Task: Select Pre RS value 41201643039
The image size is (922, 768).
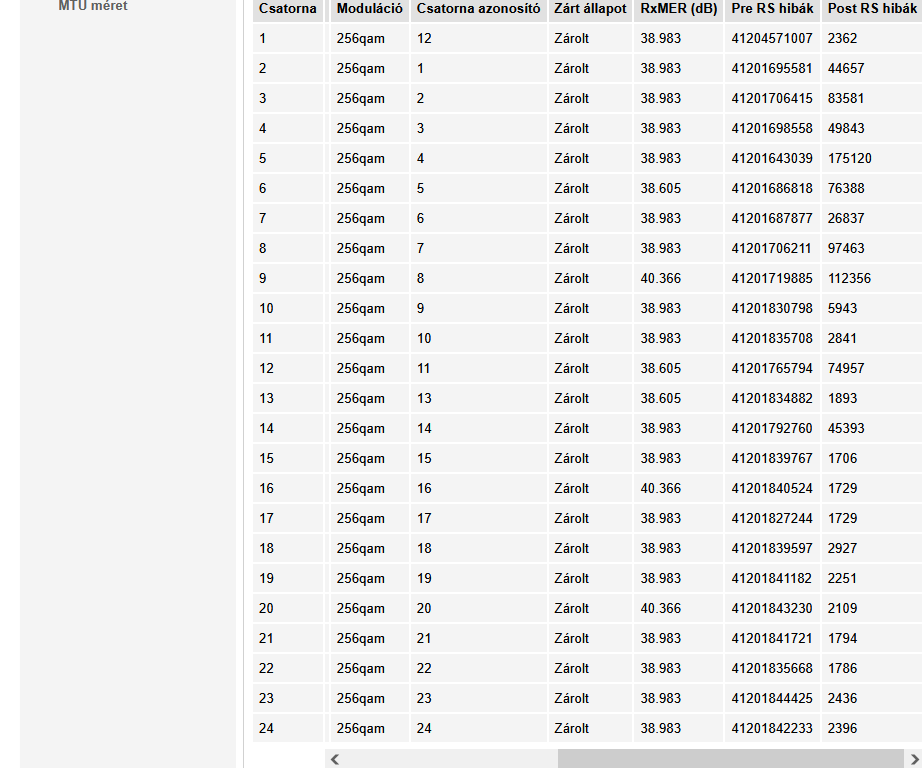Action: pyautogui.click(x=771, y=158)
